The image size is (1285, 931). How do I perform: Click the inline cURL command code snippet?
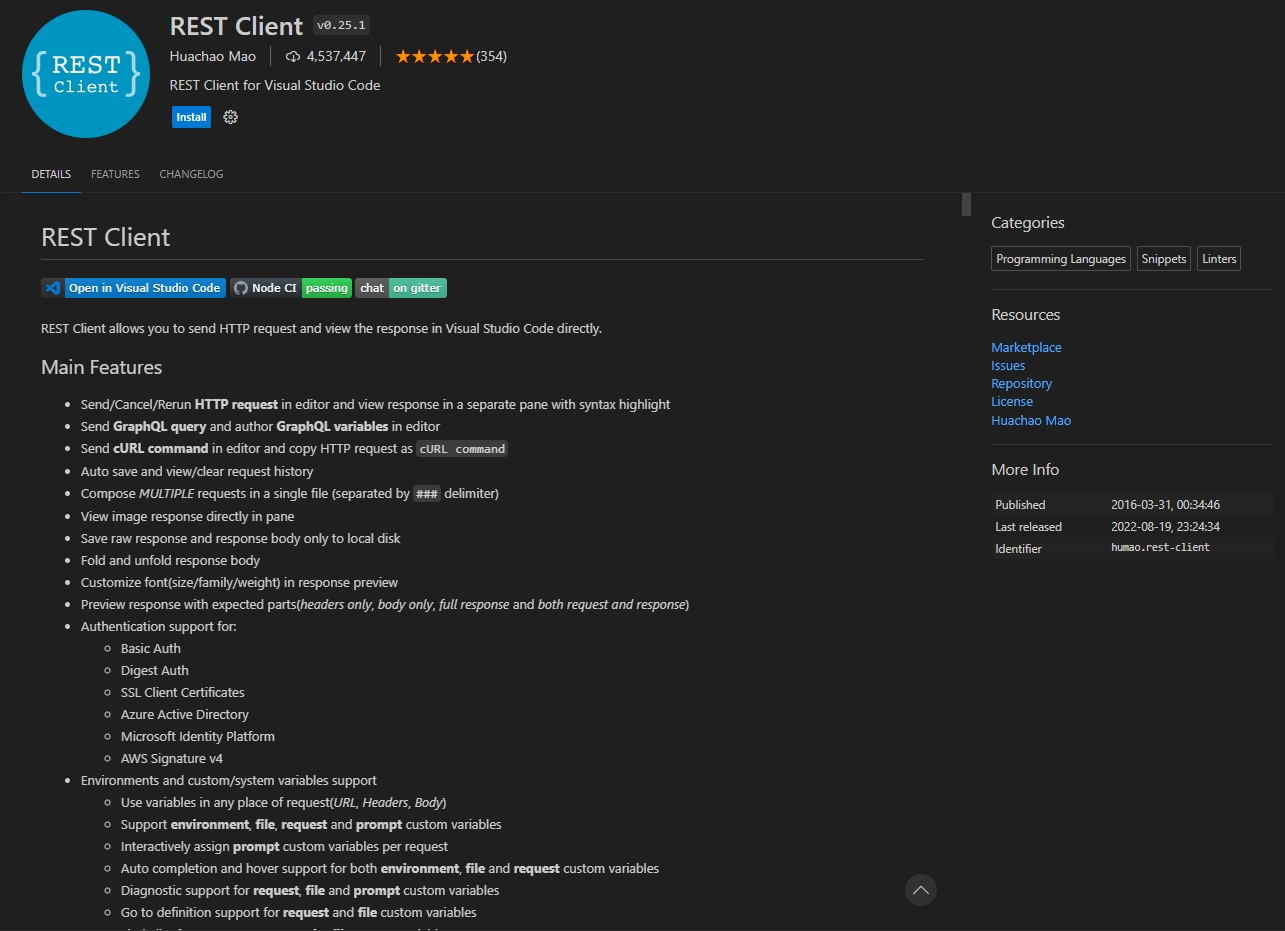click(462, 449)
